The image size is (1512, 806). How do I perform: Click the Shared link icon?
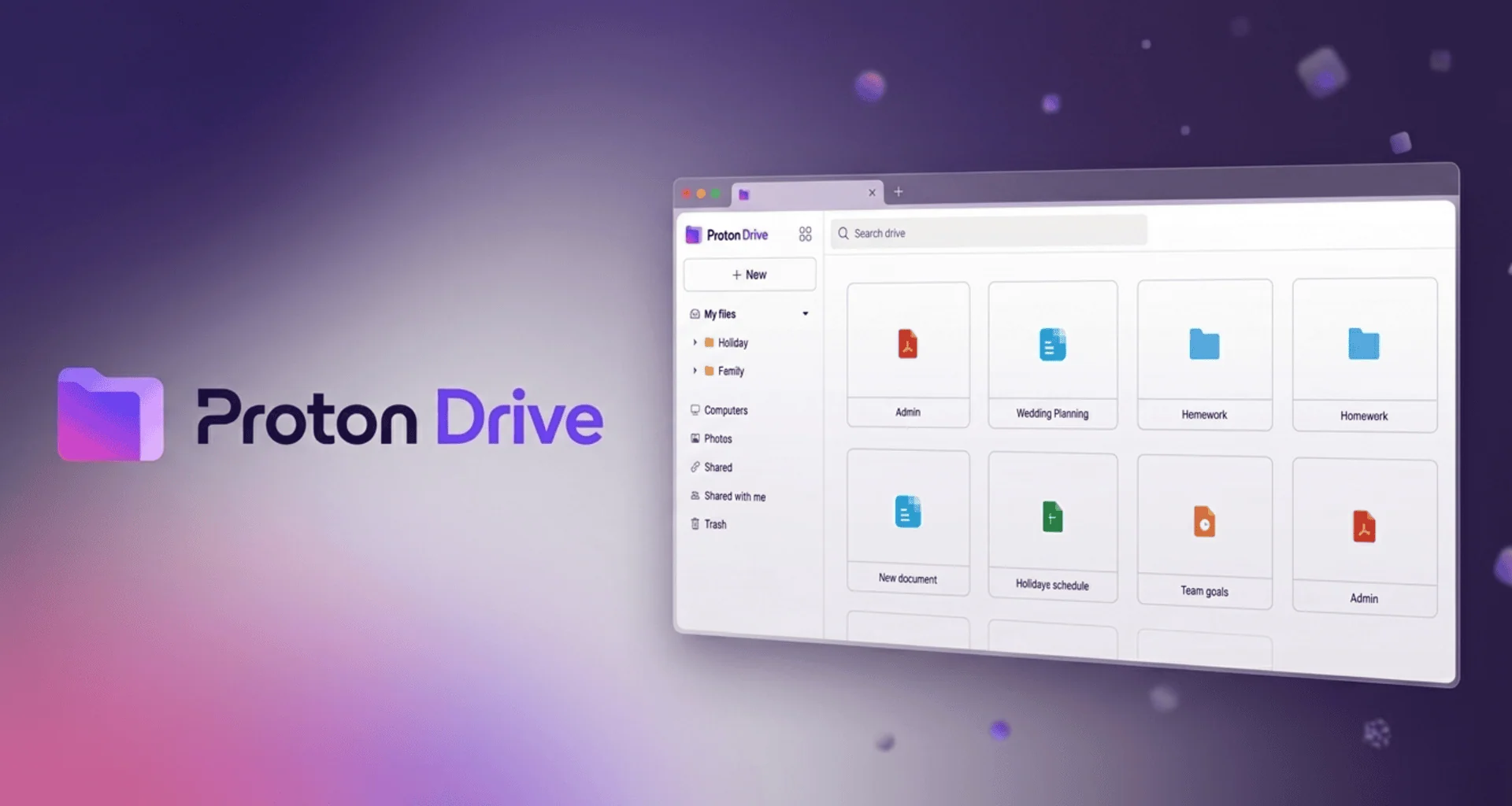point(695,467)
